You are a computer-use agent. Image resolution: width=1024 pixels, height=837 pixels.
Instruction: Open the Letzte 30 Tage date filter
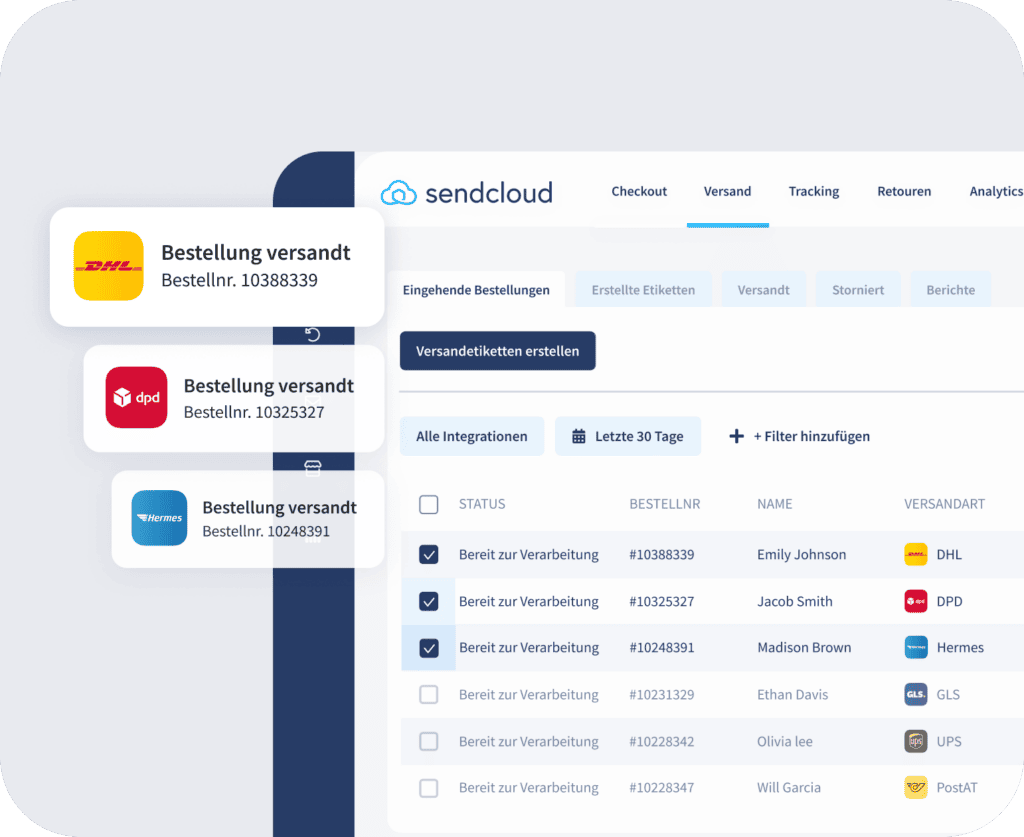[x=628, y=437]
